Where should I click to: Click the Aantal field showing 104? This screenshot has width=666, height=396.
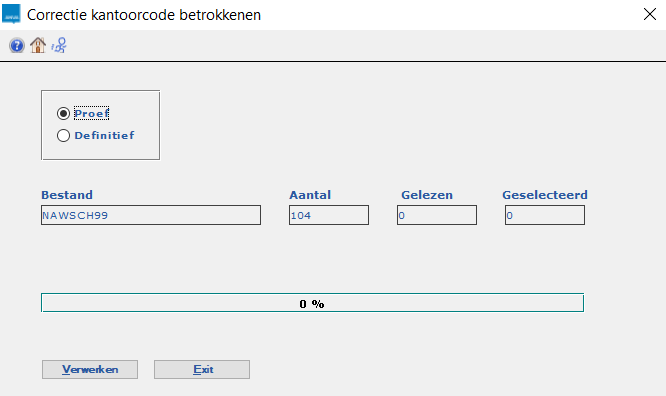coord(329,215)
